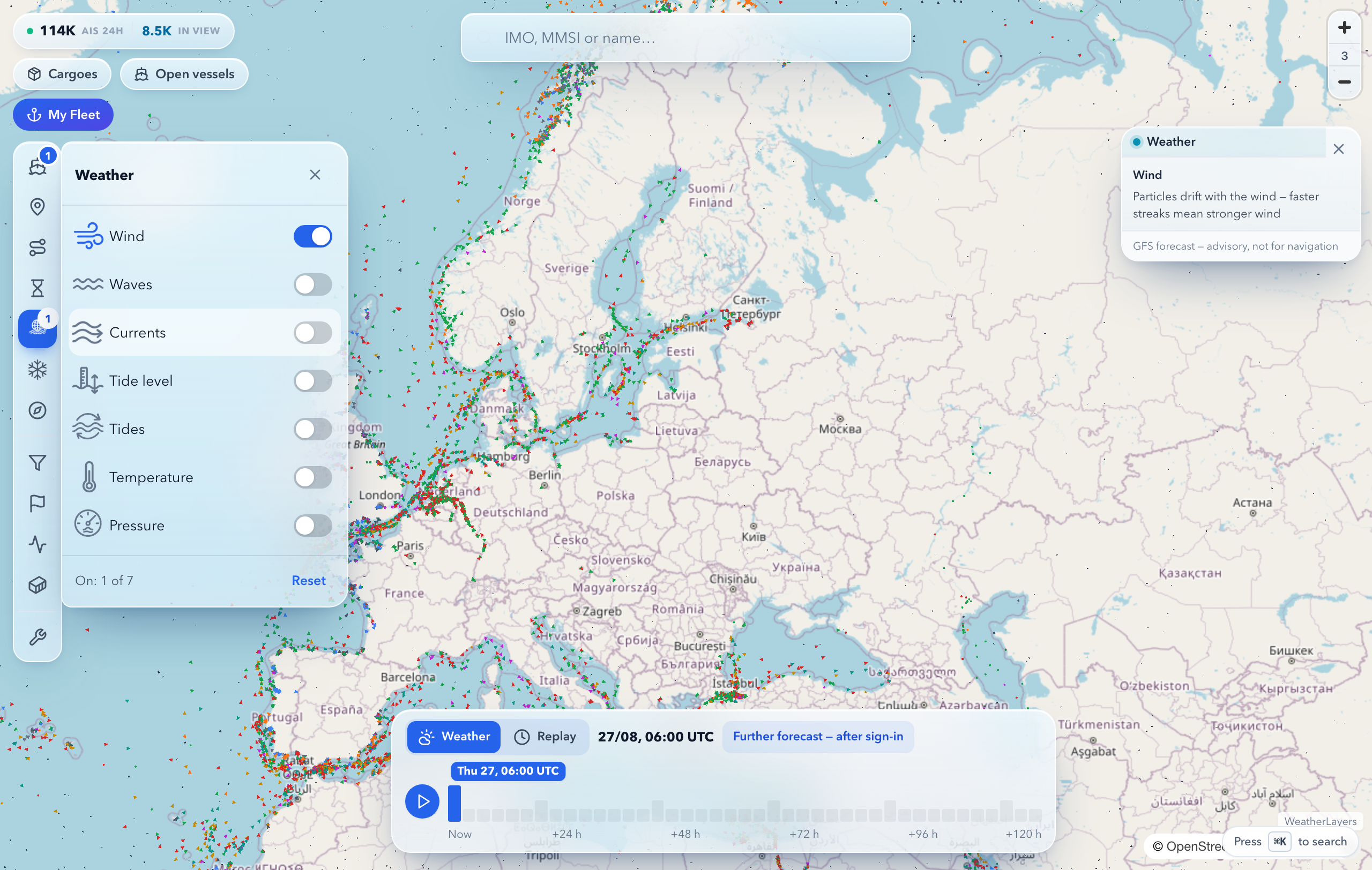Viewport: 1372px width, 870px height.
Task: Open the 3D box sidebar icon
Action: pyautogui.click(x=38, y=585)
